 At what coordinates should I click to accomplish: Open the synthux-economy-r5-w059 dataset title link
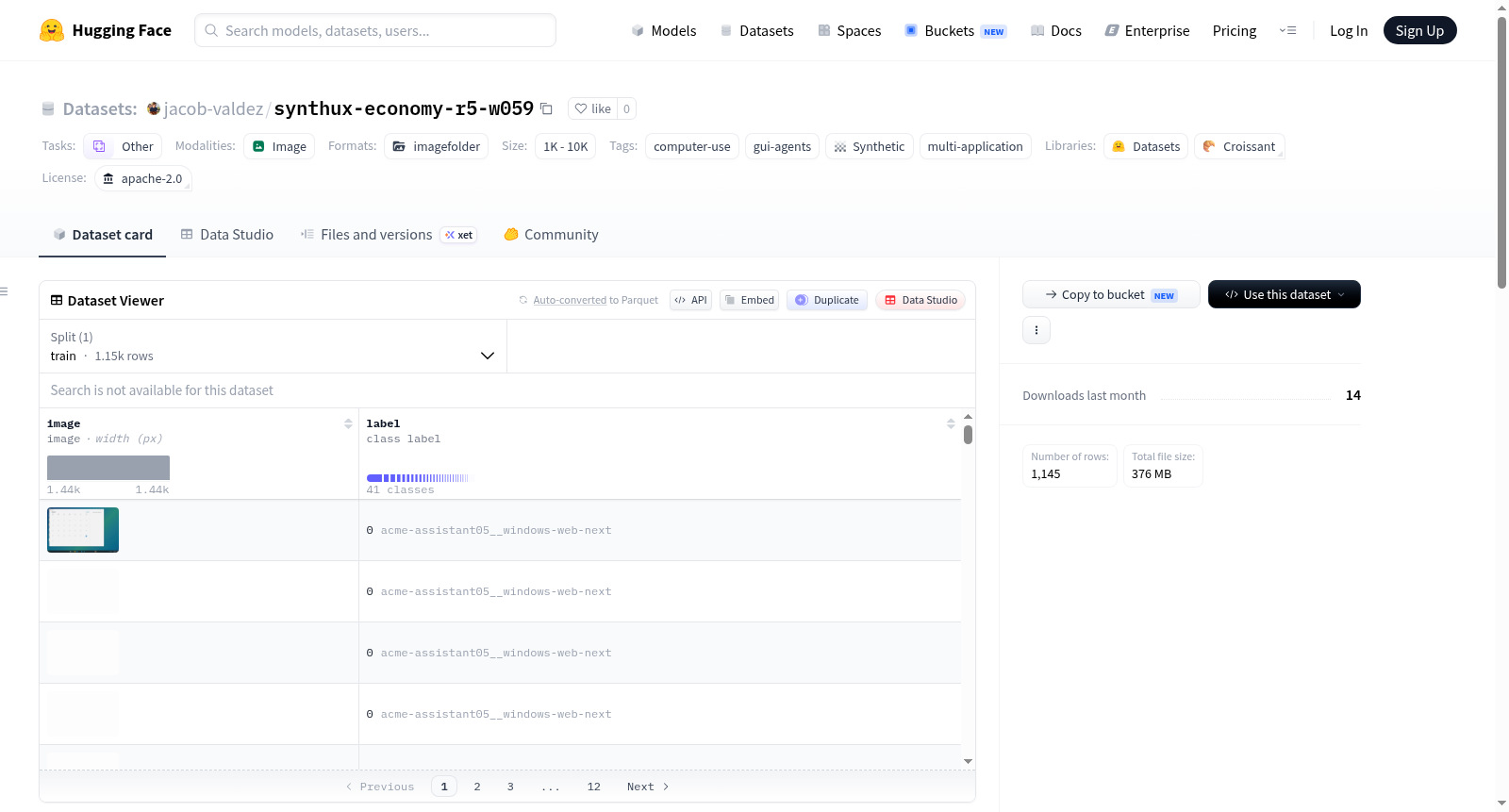404,108
